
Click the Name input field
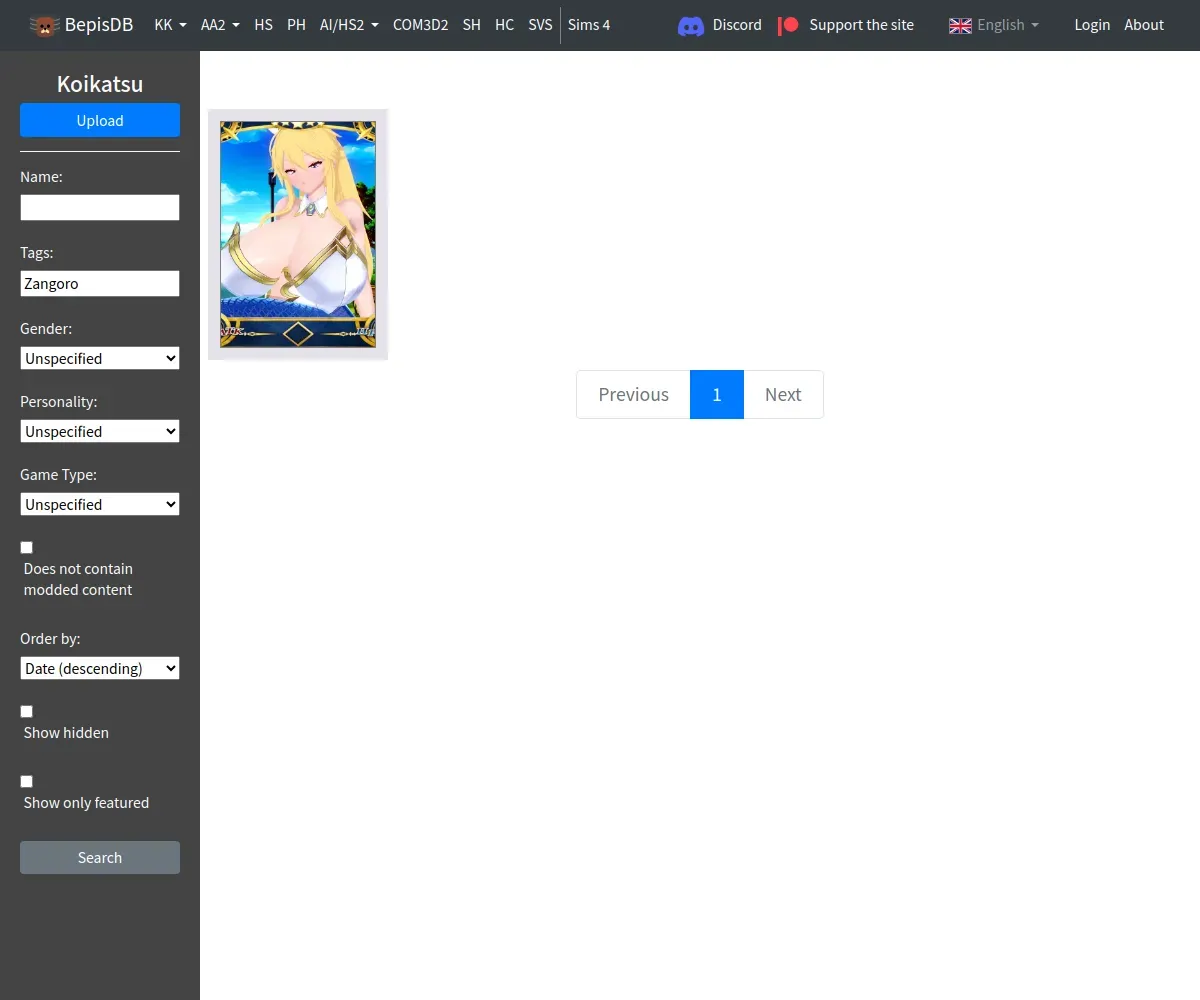(100, 207)
